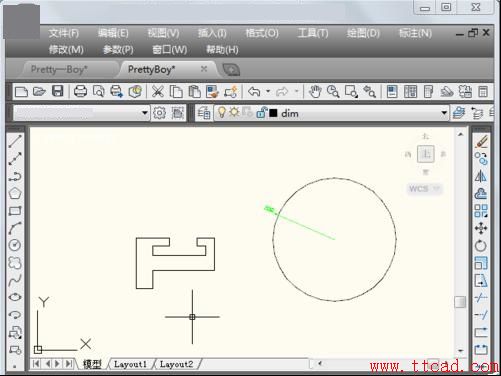The height and width of the screenshot is (376, 501).
Task: Switch to the Layout1 tab
Action: (x=130, y=364)
